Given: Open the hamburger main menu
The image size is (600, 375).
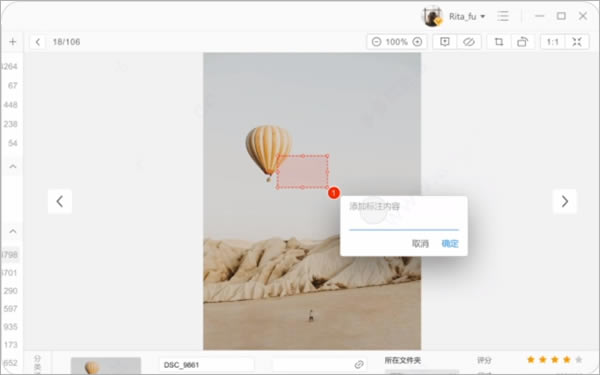Looking at the screenshot, I should click(503, 16).
